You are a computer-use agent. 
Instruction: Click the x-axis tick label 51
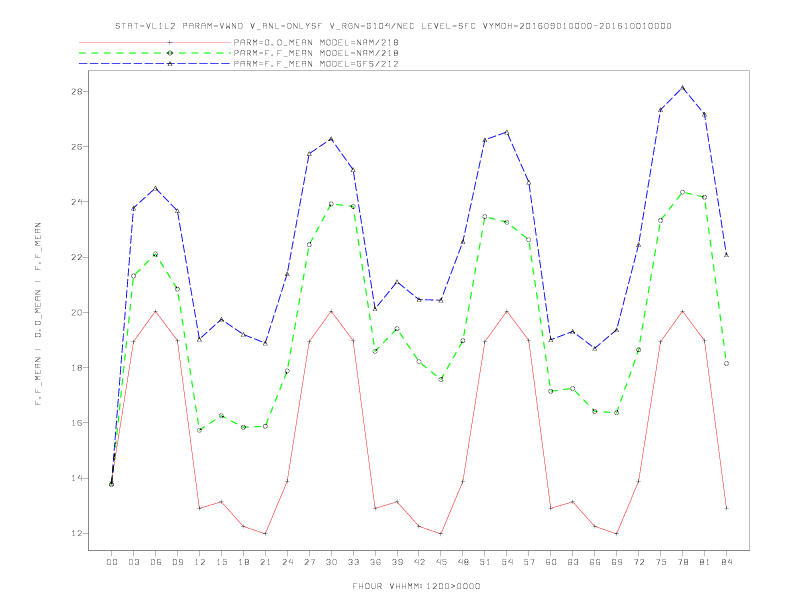tap(485, 562)
